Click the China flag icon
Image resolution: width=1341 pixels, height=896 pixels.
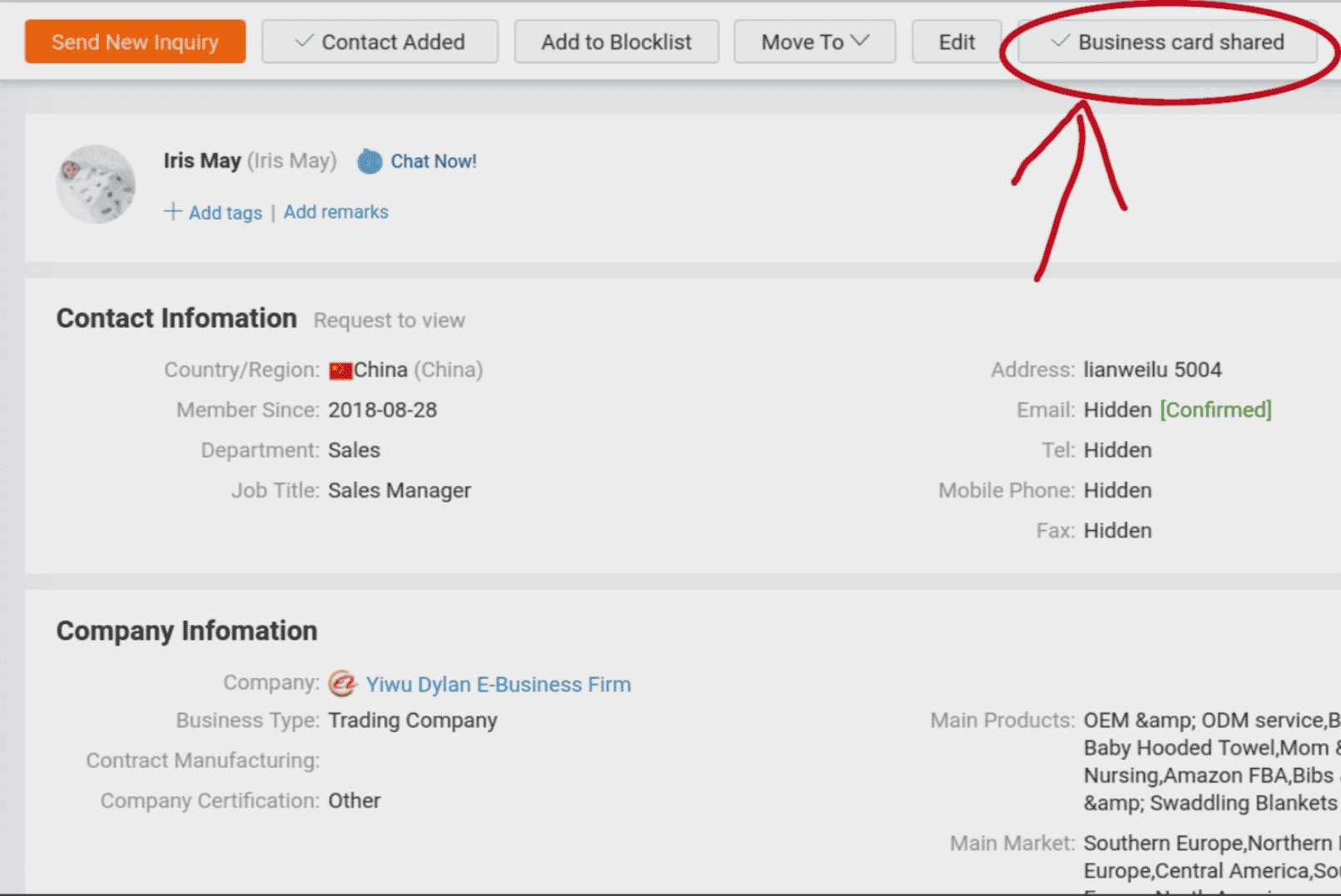tap(340, 370)
